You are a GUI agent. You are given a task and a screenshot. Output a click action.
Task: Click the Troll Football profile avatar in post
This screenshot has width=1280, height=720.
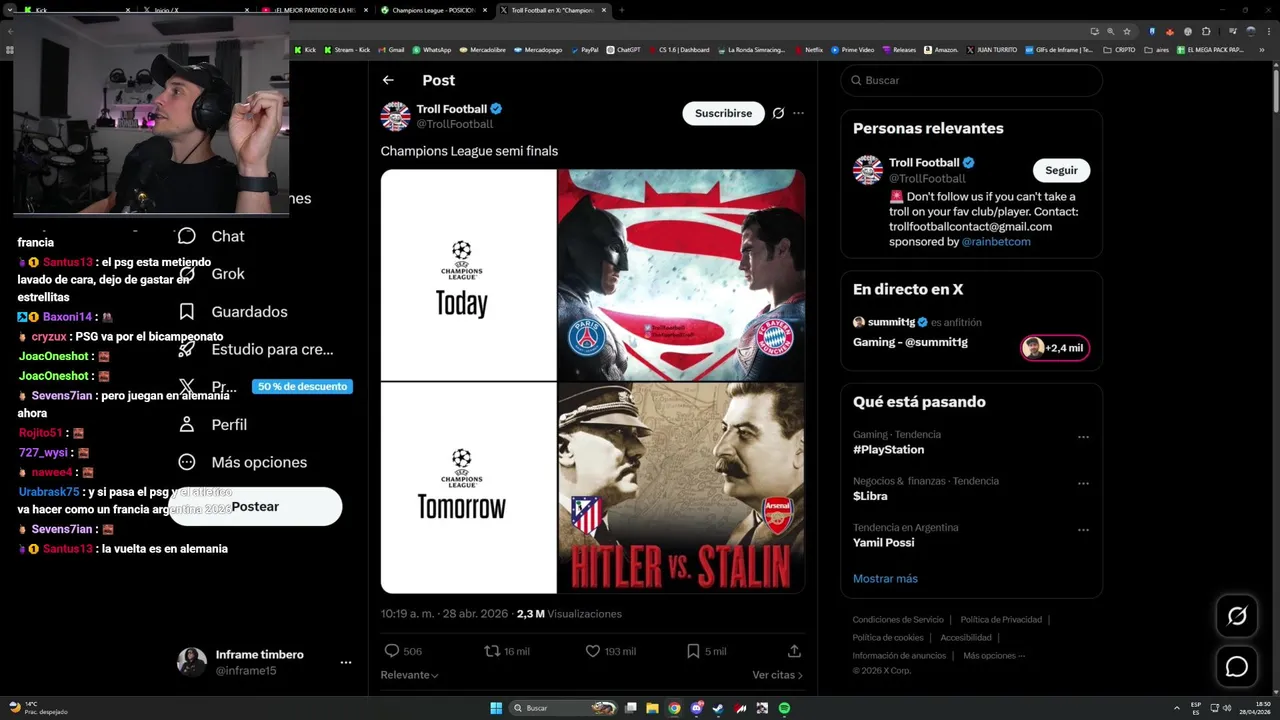[396, 116]
